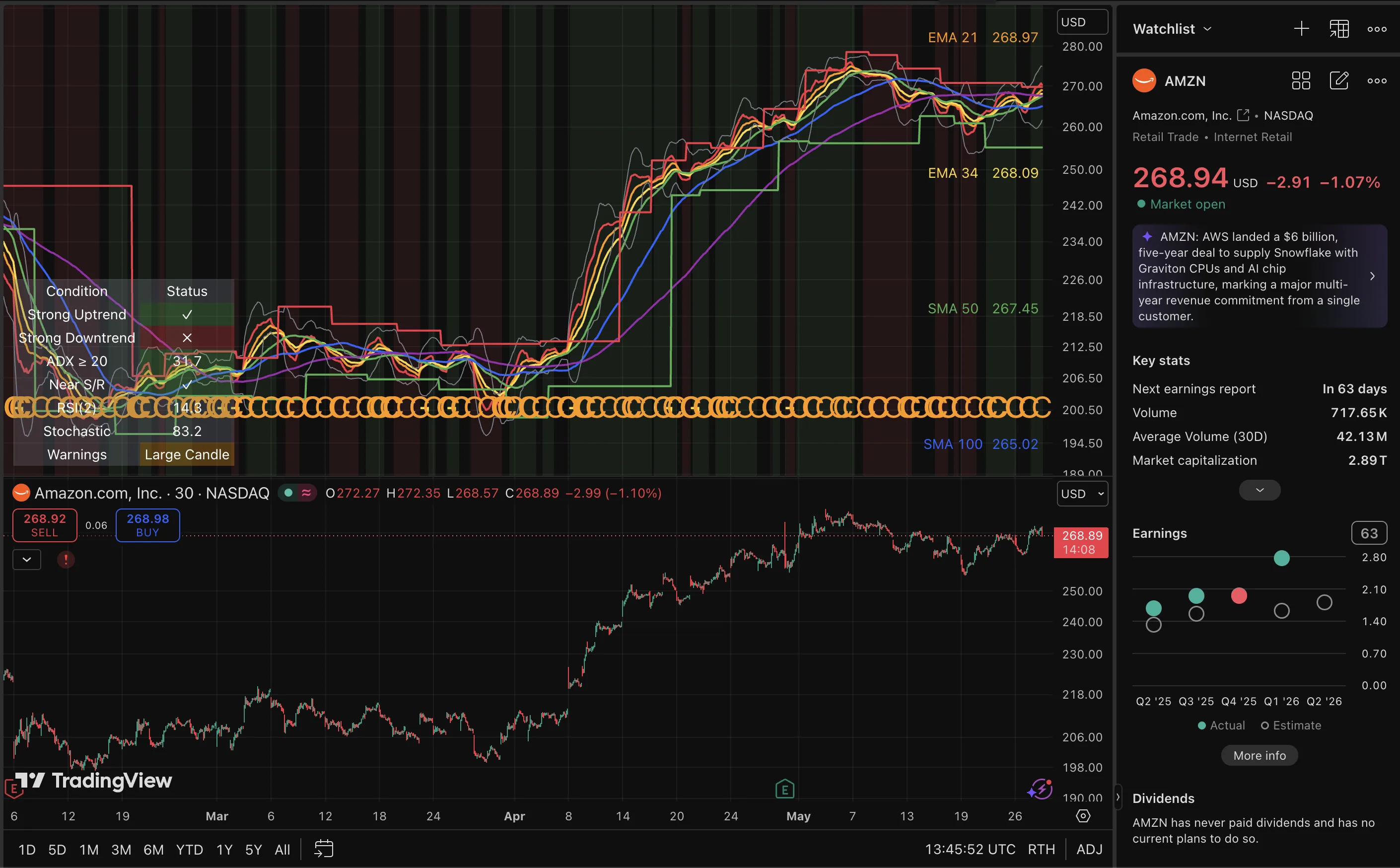This screenshot has width=1400, height=868.
Task: Open the Watchlist dropdown
Action: tap(1172, 29)
